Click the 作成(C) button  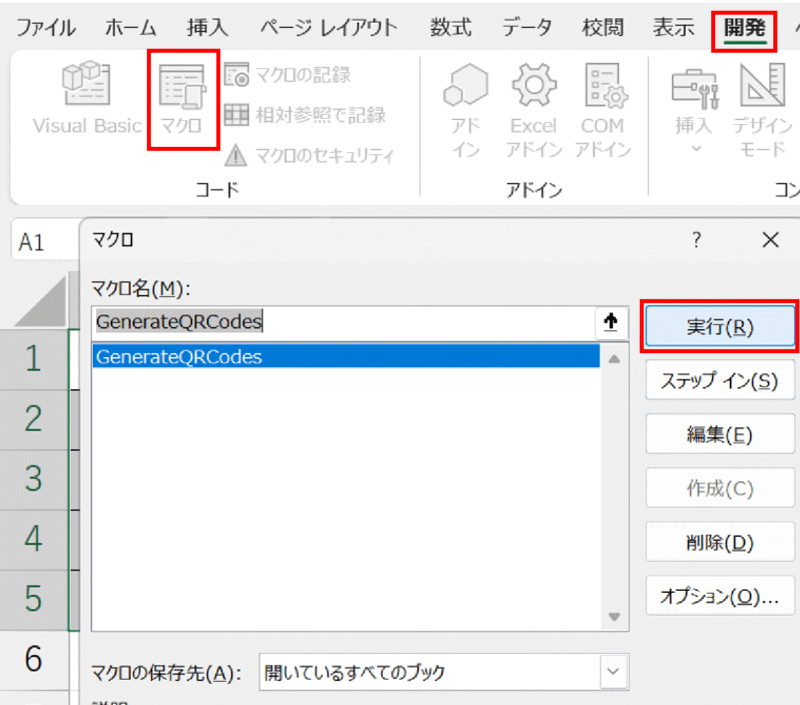[720, 489]
